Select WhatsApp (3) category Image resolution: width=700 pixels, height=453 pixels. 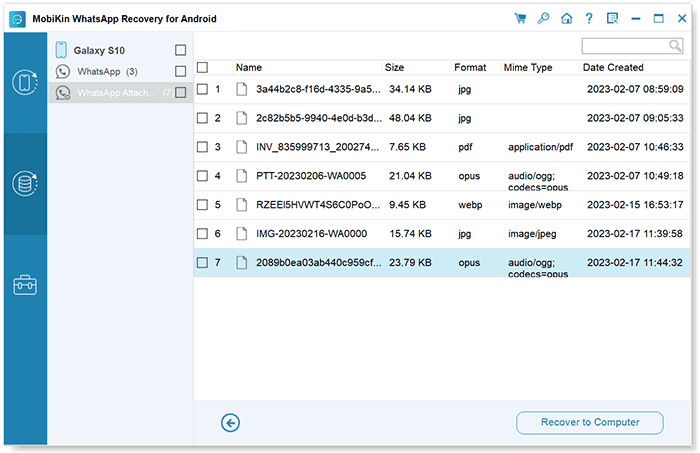[x=108, y=71]
